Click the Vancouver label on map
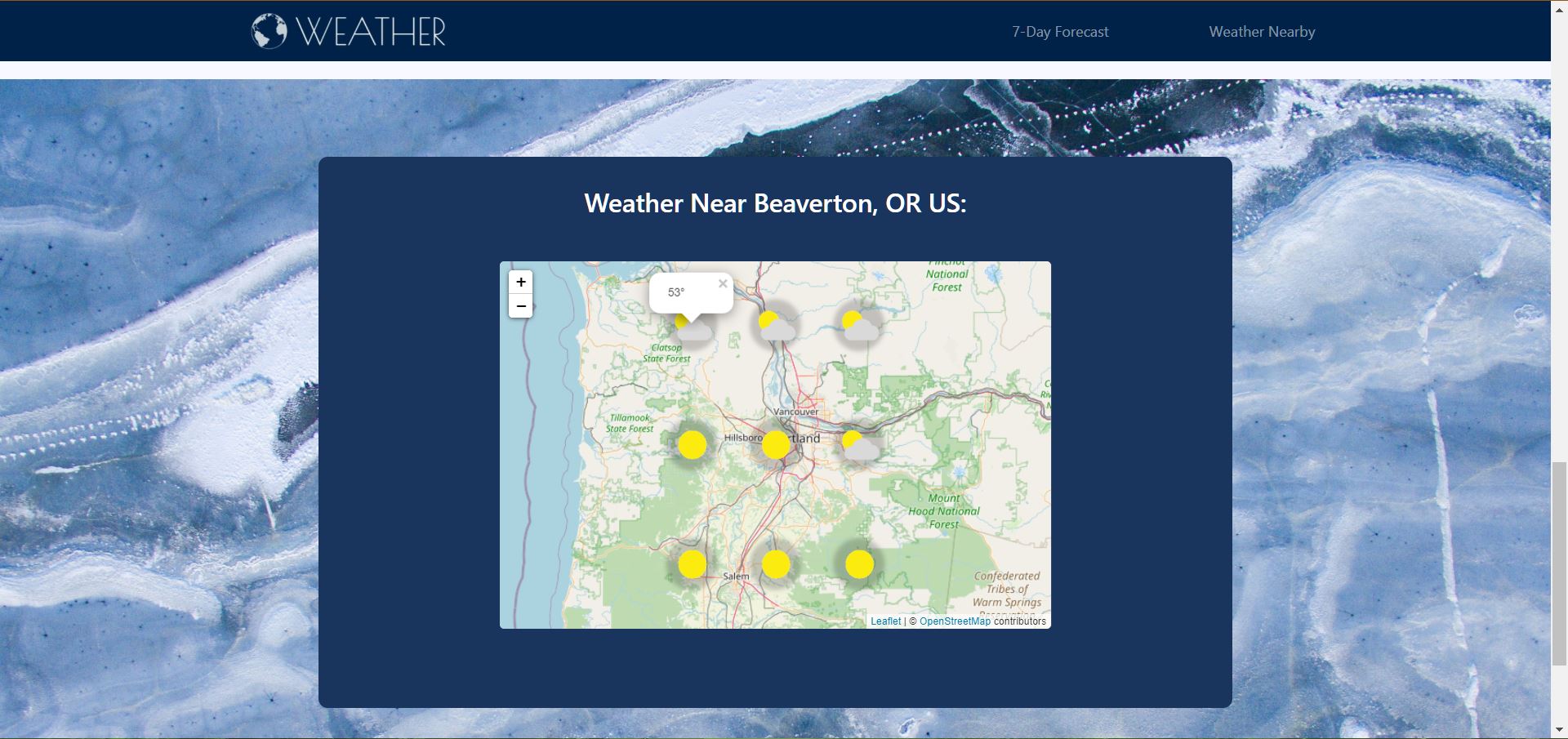 [x=795, y=412]
